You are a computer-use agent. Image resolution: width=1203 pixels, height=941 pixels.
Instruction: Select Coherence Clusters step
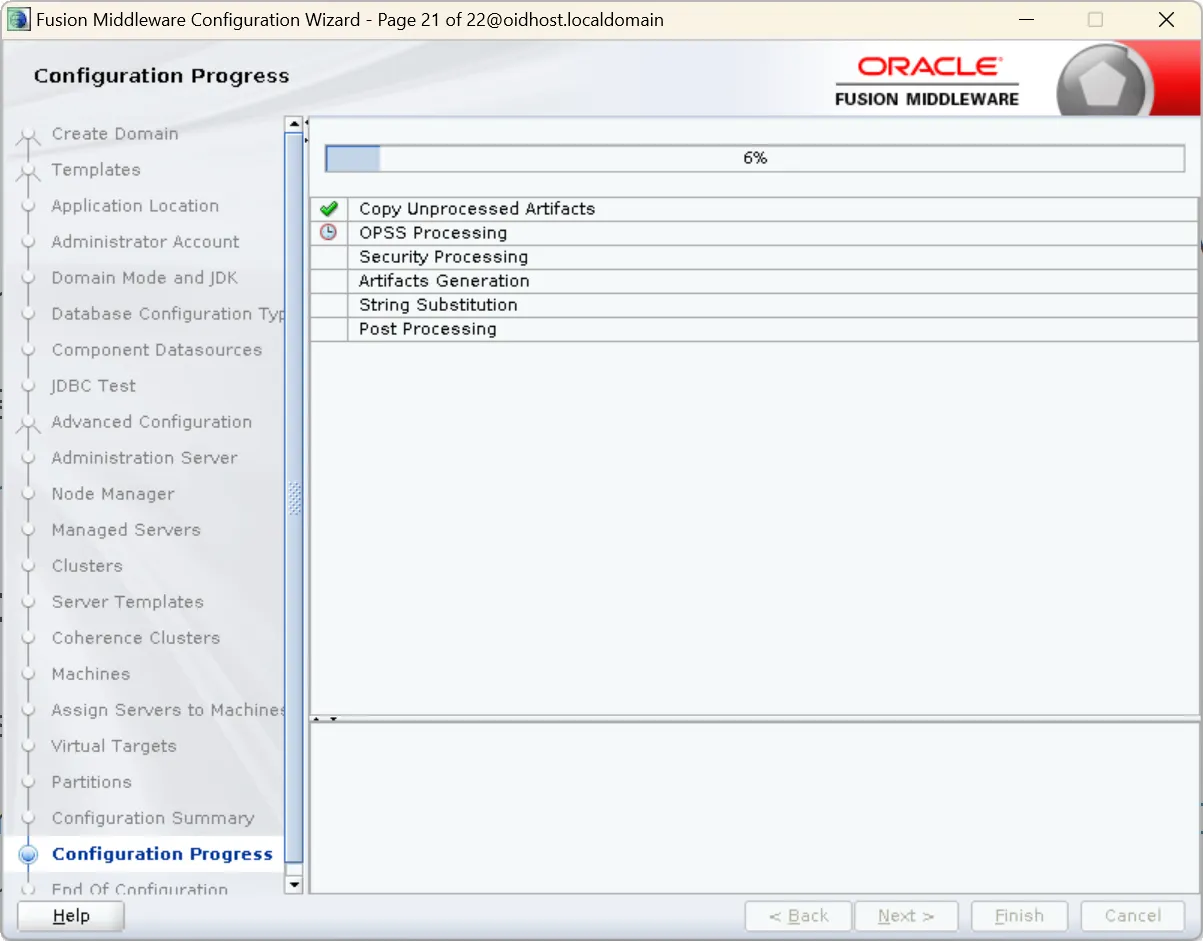[x=136, y=638]
